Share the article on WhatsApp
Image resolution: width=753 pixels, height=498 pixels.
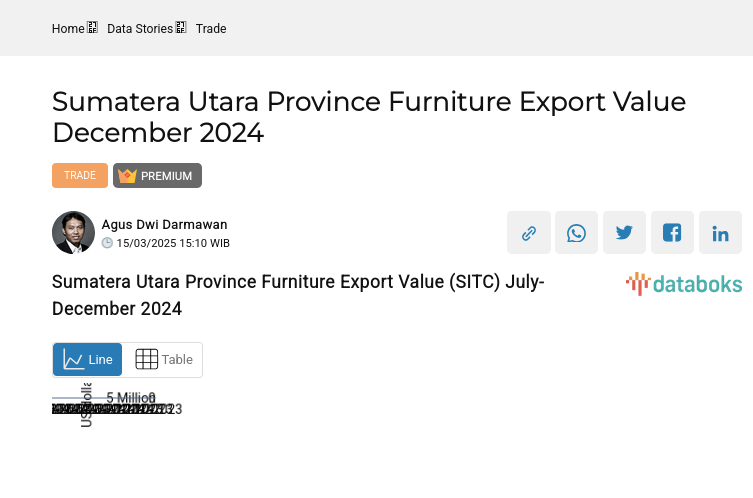pos(576,233)
